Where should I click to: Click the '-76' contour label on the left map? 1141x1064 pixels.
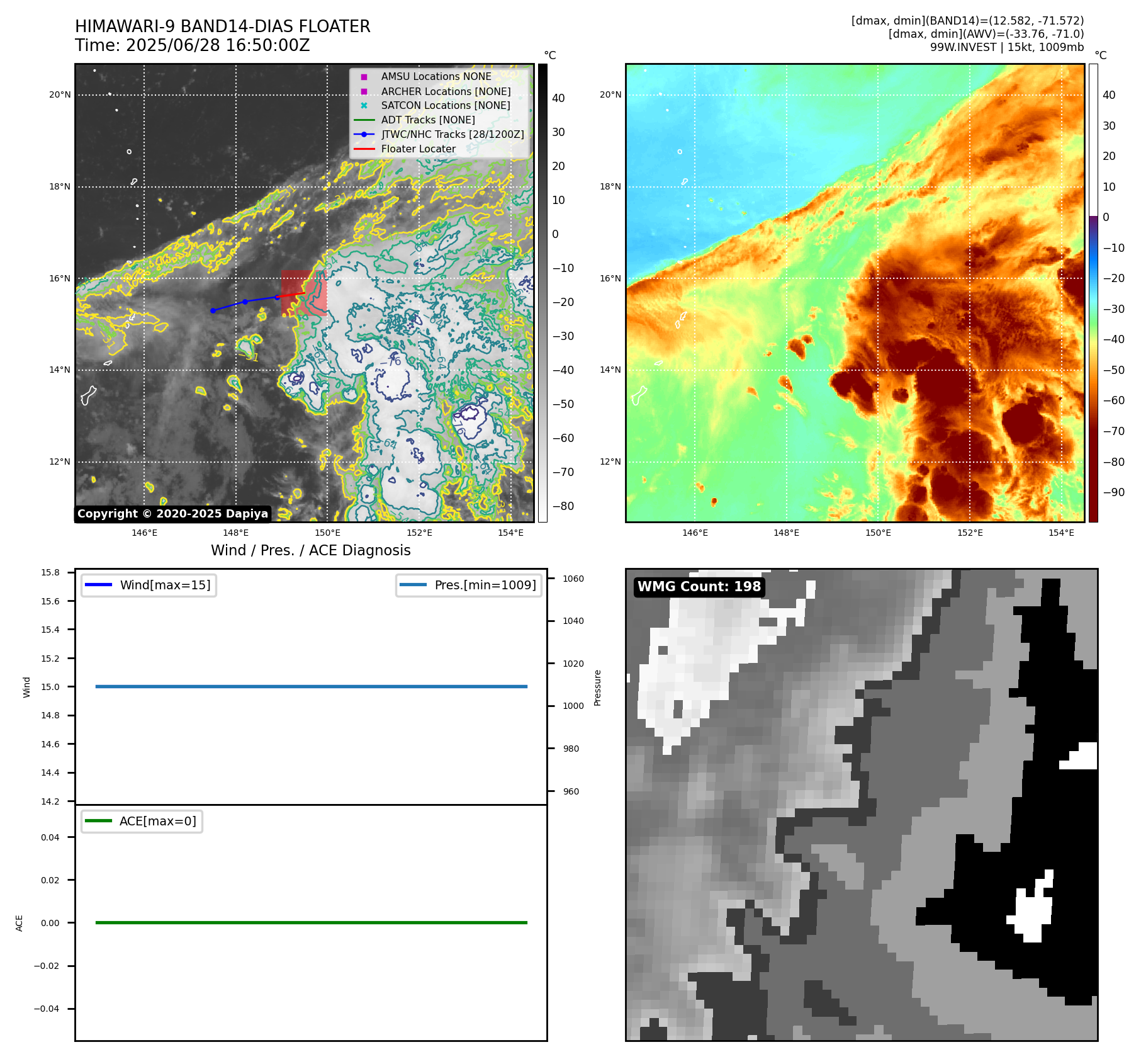[x=391, y=361]
